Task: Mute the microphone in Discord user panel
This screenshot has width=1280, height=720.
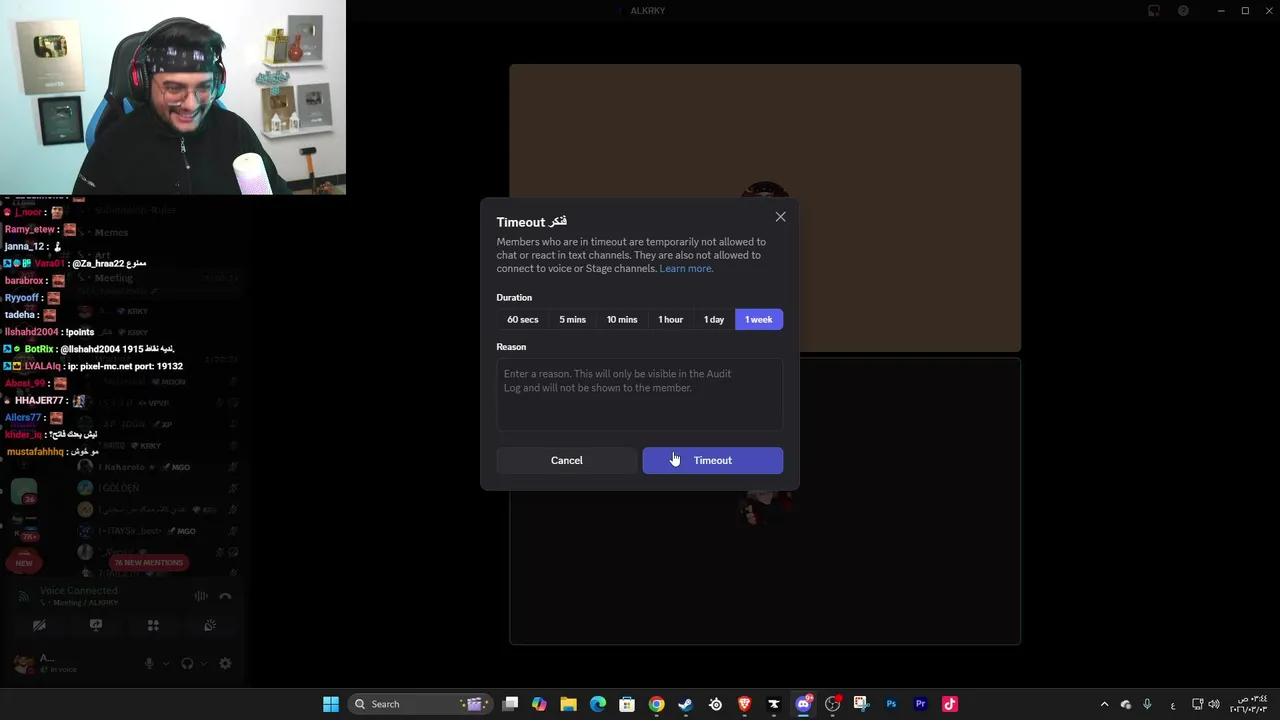Action: (x=149, y=663)
